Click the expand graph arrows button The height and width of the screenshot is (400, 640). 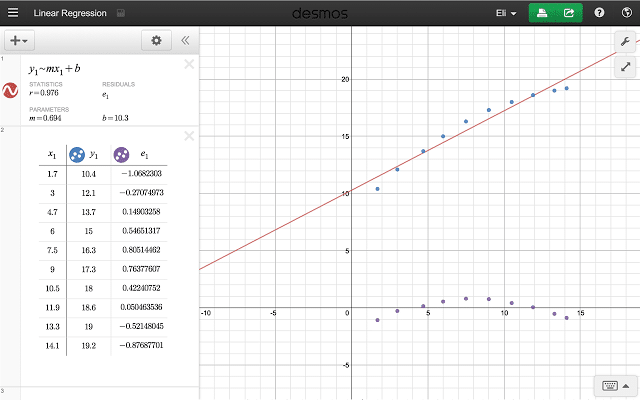click(625, 67)
